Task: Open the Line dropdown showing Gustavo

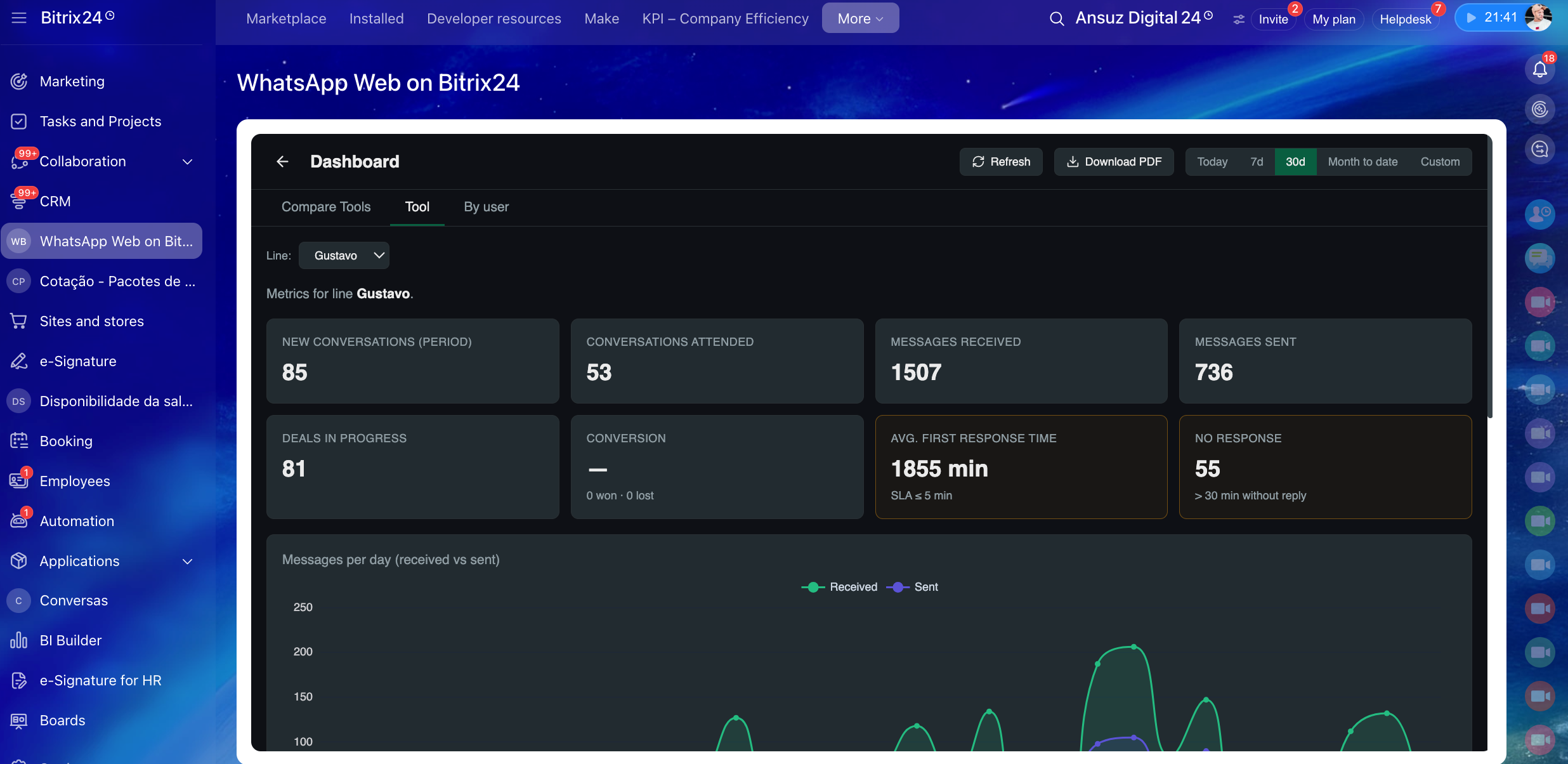Action: coord(344,256)
